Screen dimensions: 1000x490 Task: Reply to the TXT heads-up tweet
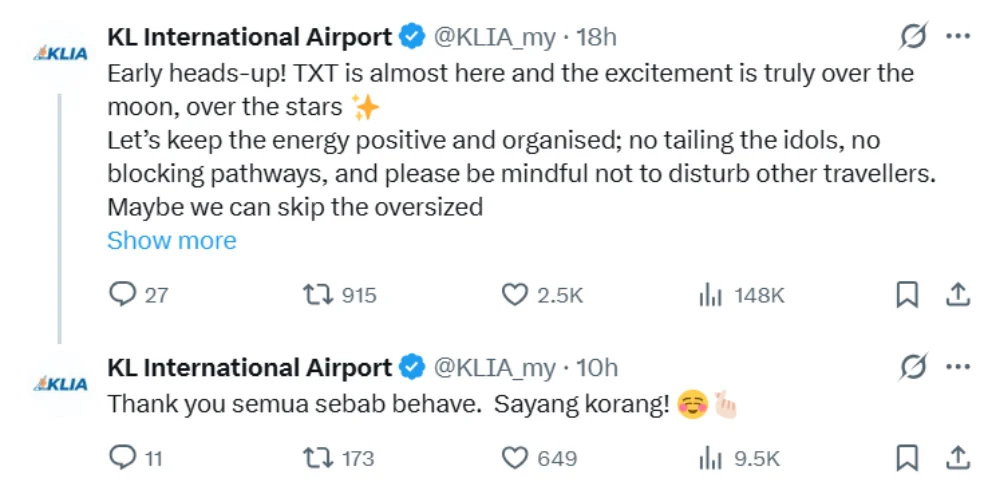tap(122, 295)
